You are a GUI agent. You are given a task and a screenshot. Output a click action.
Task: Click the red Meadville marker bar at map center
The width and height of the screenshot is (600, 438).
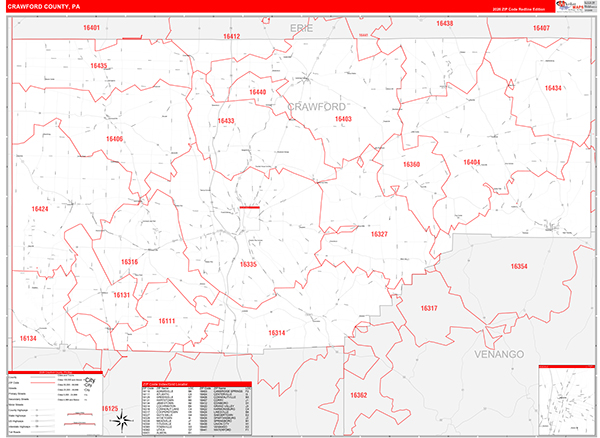pos(249,207)
